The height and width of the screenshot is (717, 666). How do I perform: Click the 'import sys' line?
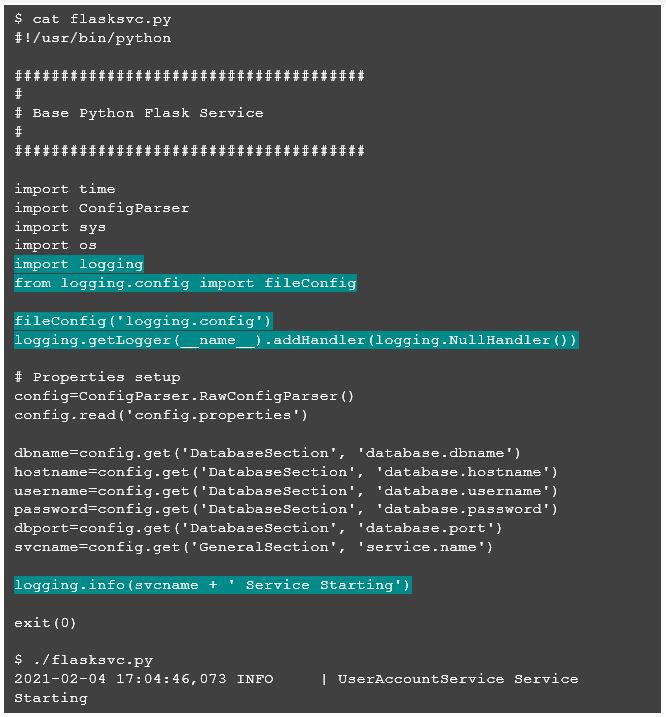(60, 227)
